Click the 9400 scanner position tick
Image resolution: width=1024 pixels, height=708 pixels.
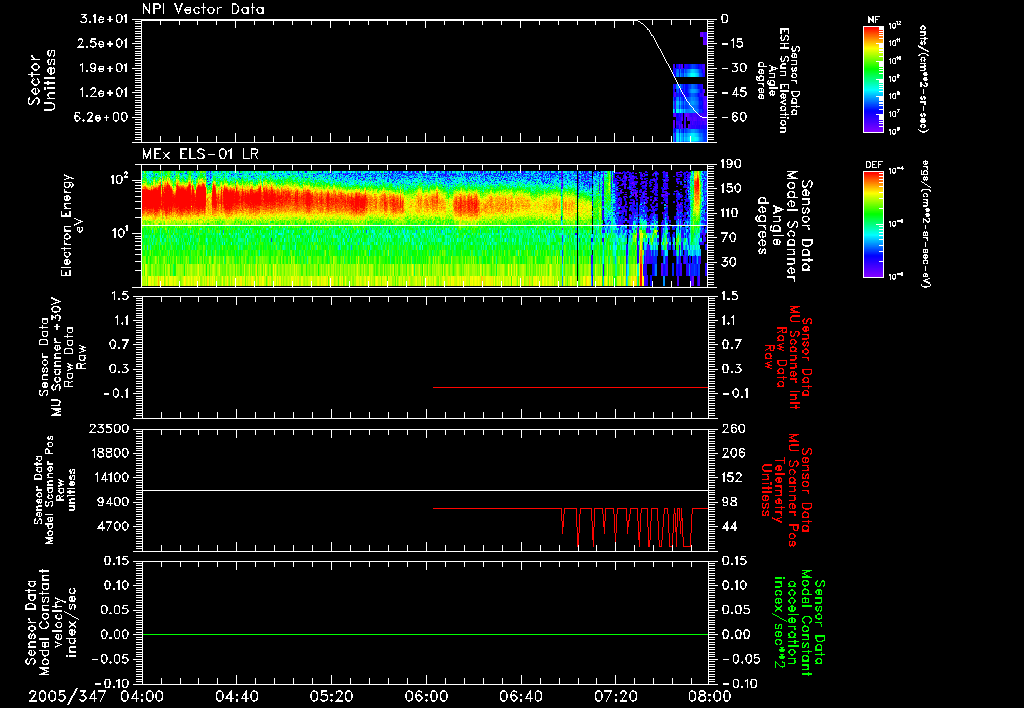click(114, 502)
